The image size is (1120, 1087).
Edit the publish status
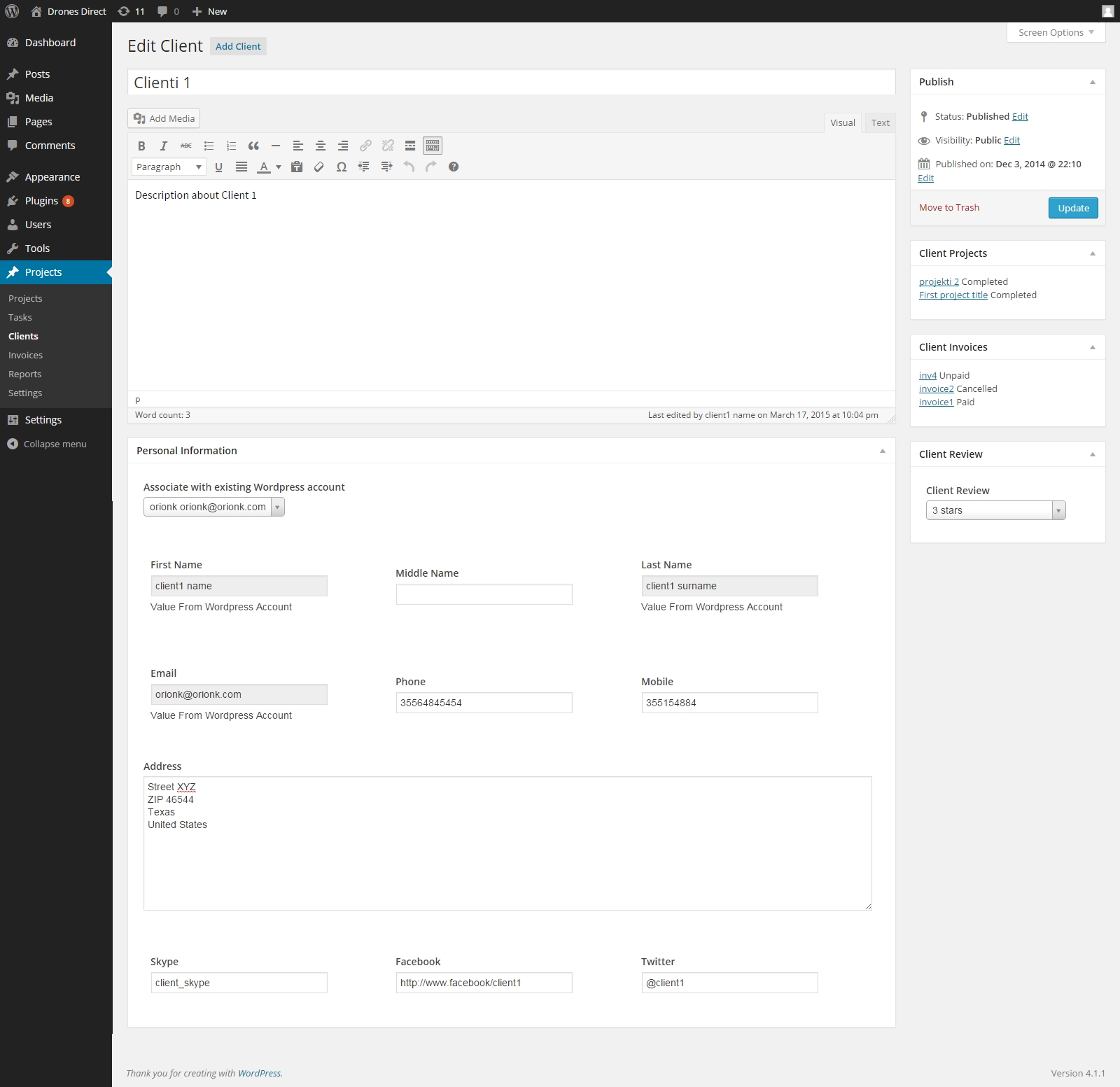click(1020, 117)
